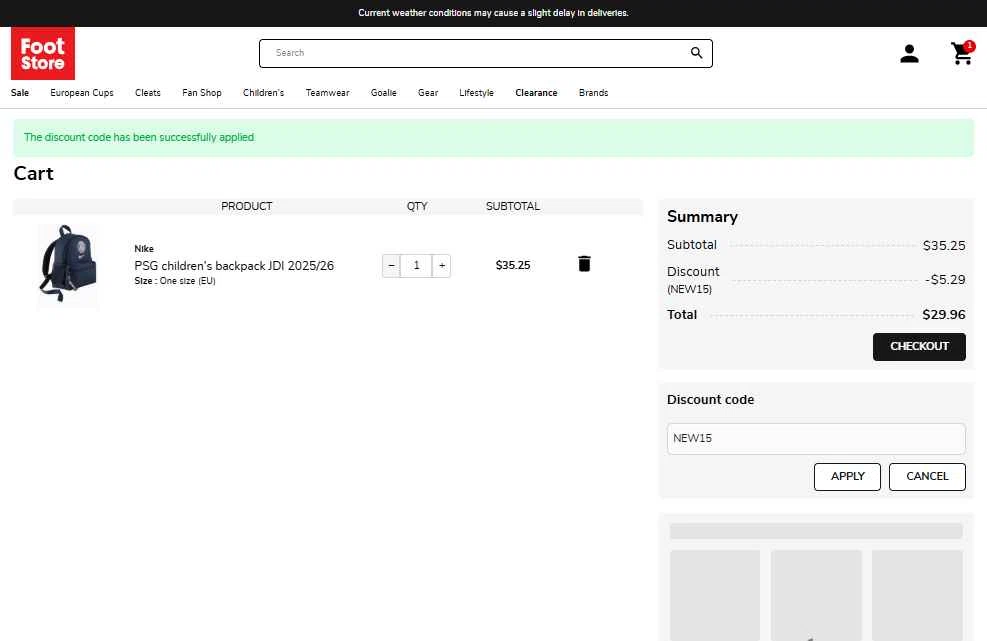Open the Teamwear menu

tap(327, 93)
